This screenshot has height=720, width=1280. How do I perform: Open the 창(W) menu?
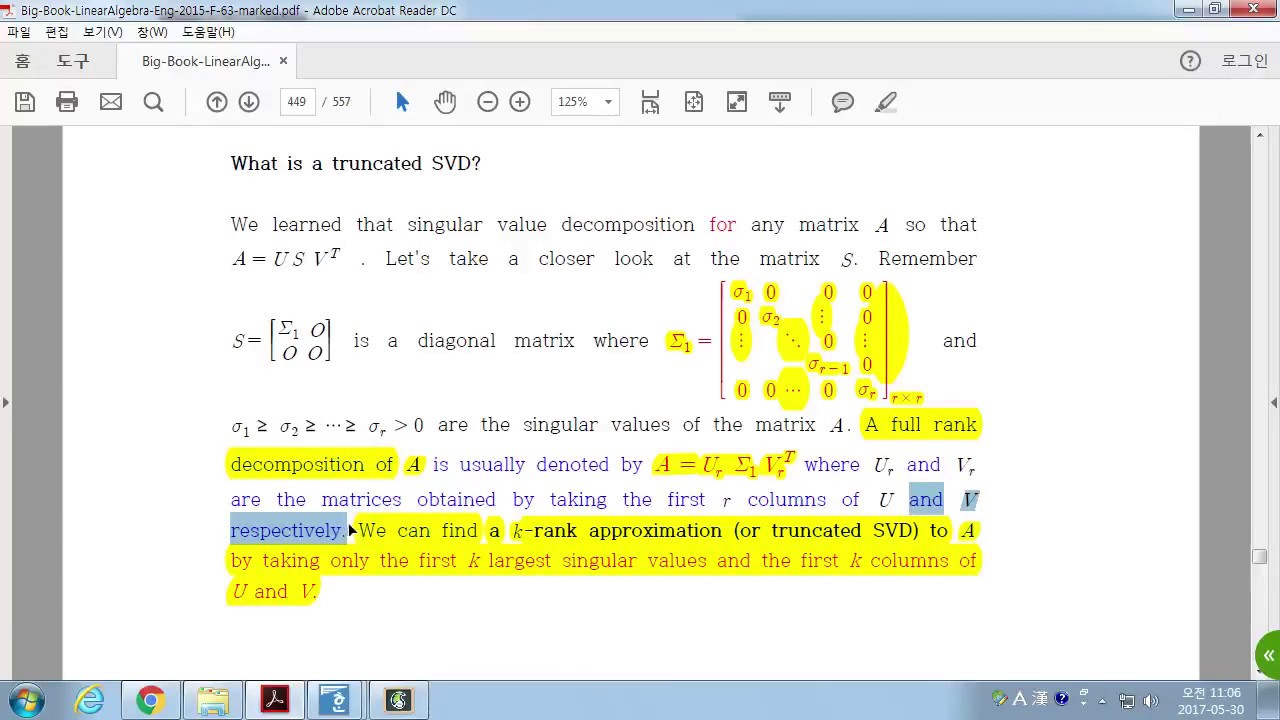point(152,32)
